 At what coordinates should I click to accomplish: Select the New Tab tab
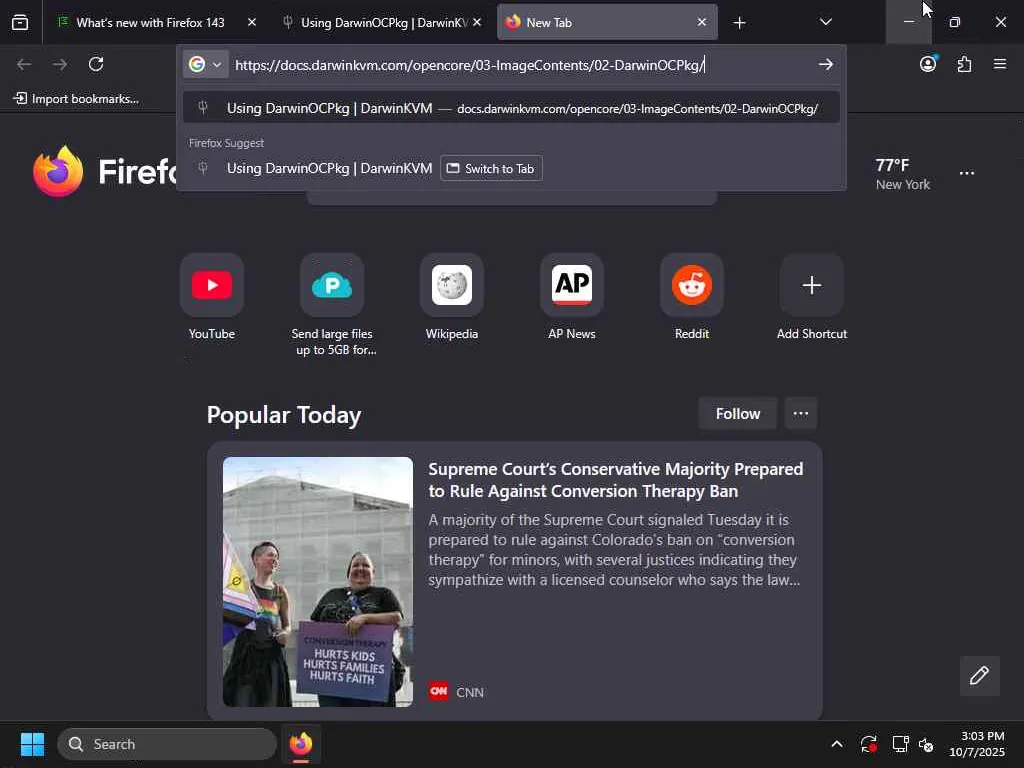pos(607,23)
